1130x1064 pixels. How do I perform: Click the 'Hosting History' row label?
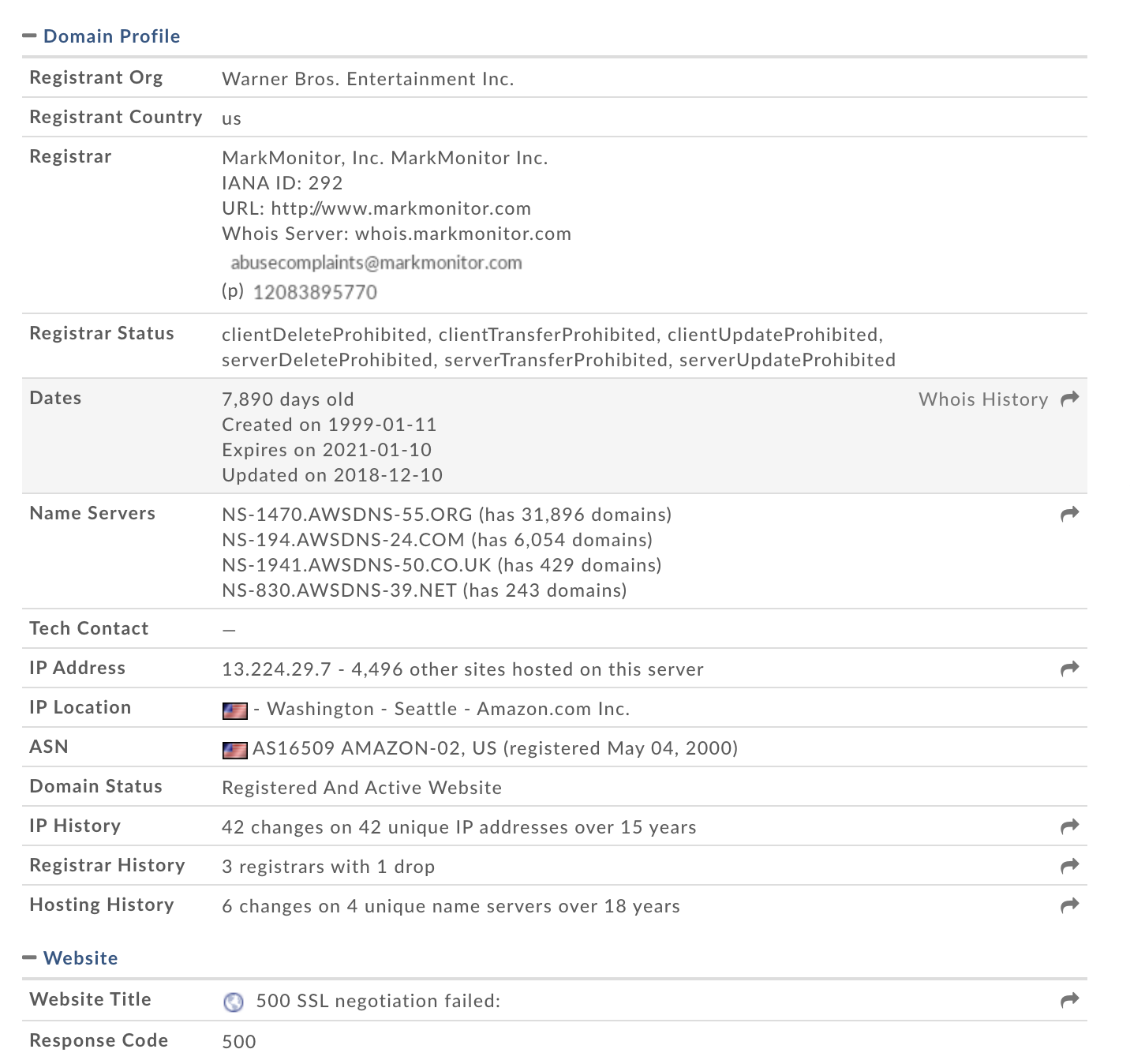pyautogui.click(x=102, y=905)
